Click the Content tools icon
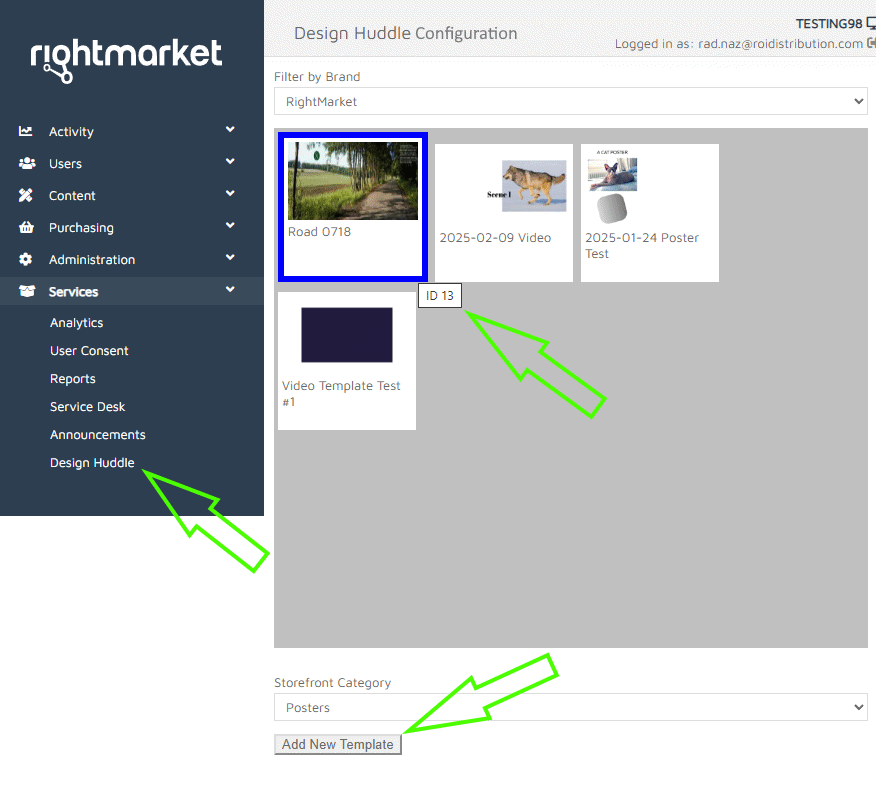Image resolution: width=877 pixels, height=786 pixels. tap(26, 195)
